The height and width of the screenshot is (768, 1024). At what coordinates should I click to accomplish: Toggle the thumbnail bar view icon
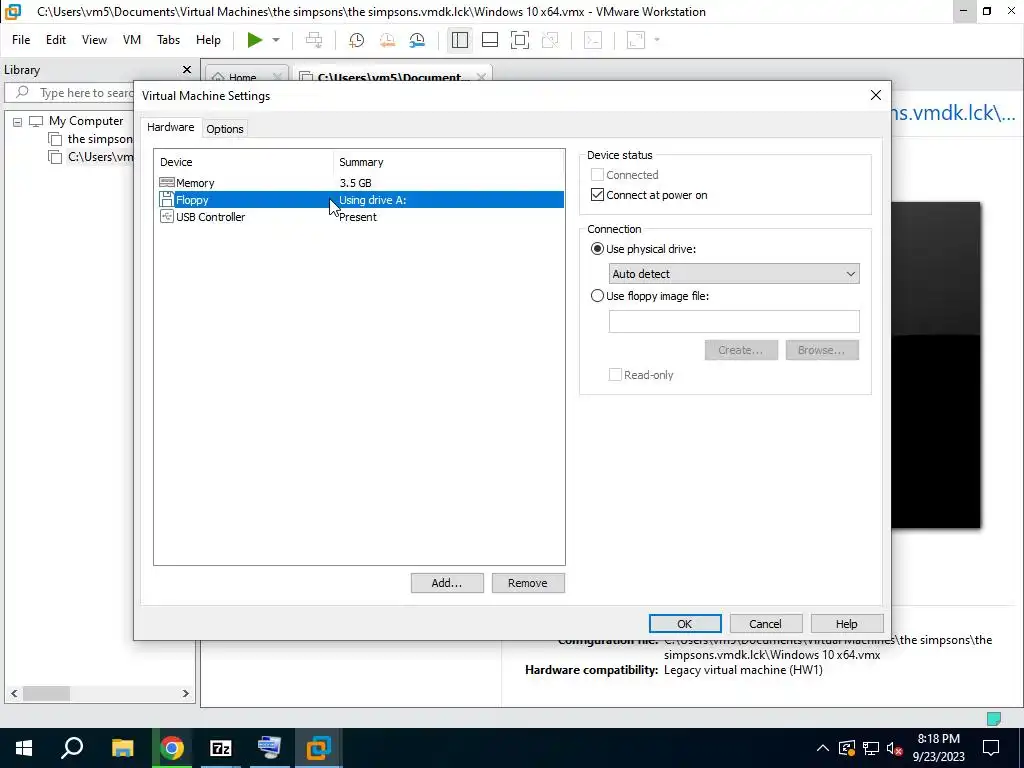point(490,40)
